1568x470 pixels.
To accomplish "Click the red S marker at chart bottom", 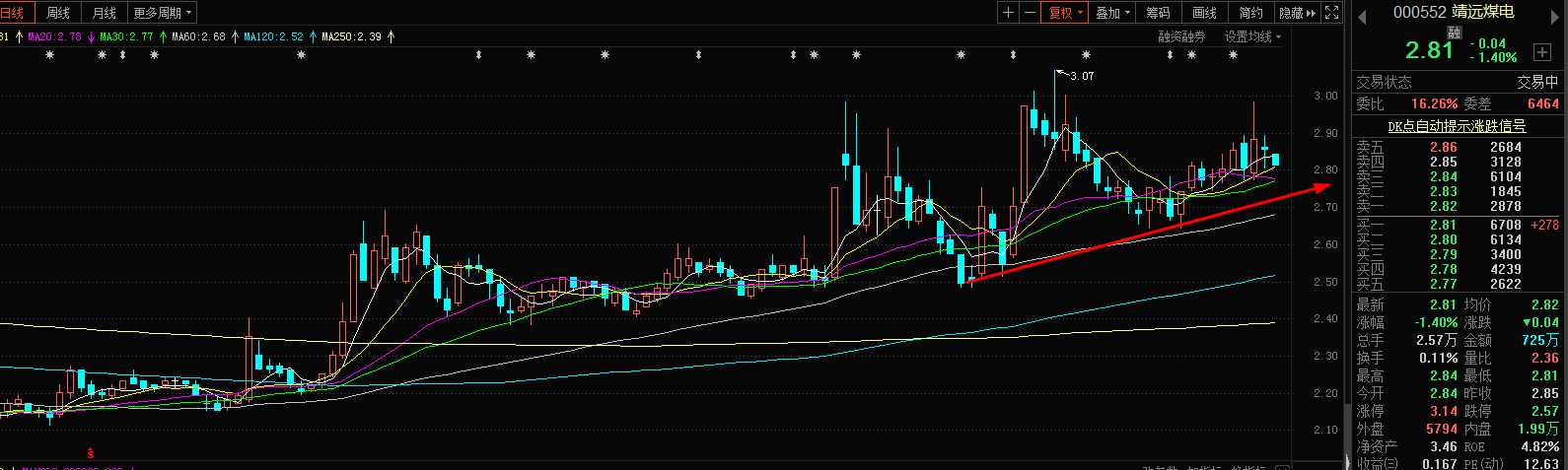I will (x=91, y=453).
